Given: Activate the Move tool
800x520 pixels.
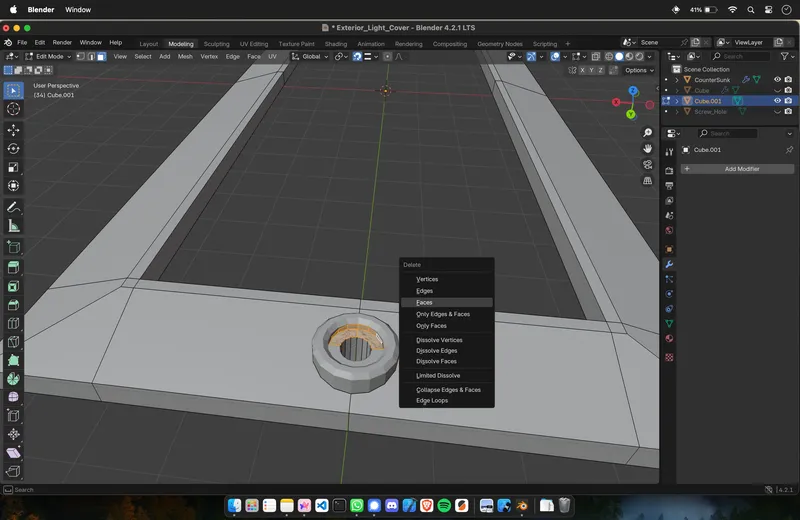Looking at the screenshot, I should click(x=13, y=130).
